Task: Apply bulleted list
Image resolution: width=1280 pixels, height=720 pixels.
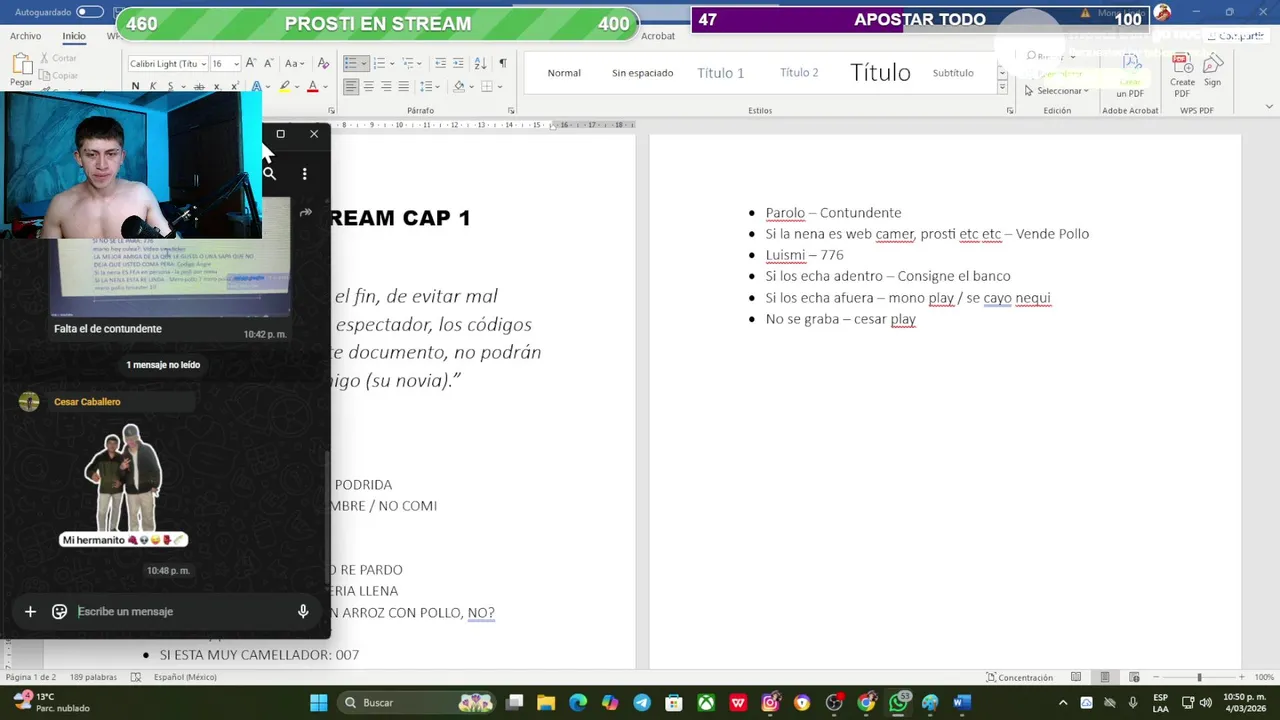Action: (x=350, y=63)
